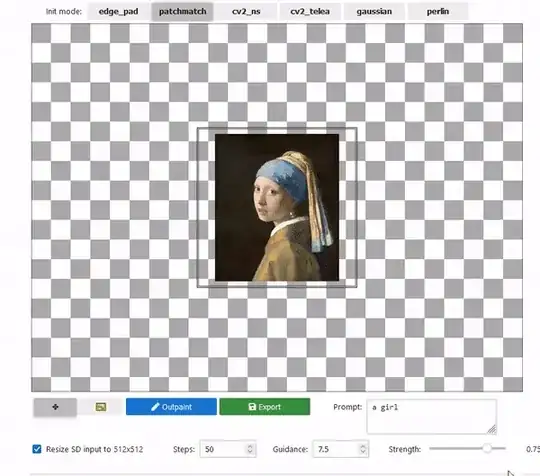
Task: Choose the cv2_ns init mode
Action: [x=246, y=11]
